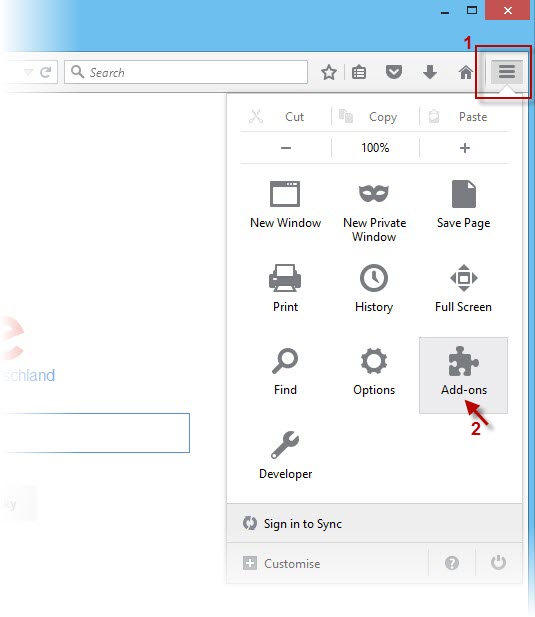The width and height of the screenshot is (535, 617).
Task: Open the Add-ons manager
Action: pyautogui.click(x=463, y=375)
